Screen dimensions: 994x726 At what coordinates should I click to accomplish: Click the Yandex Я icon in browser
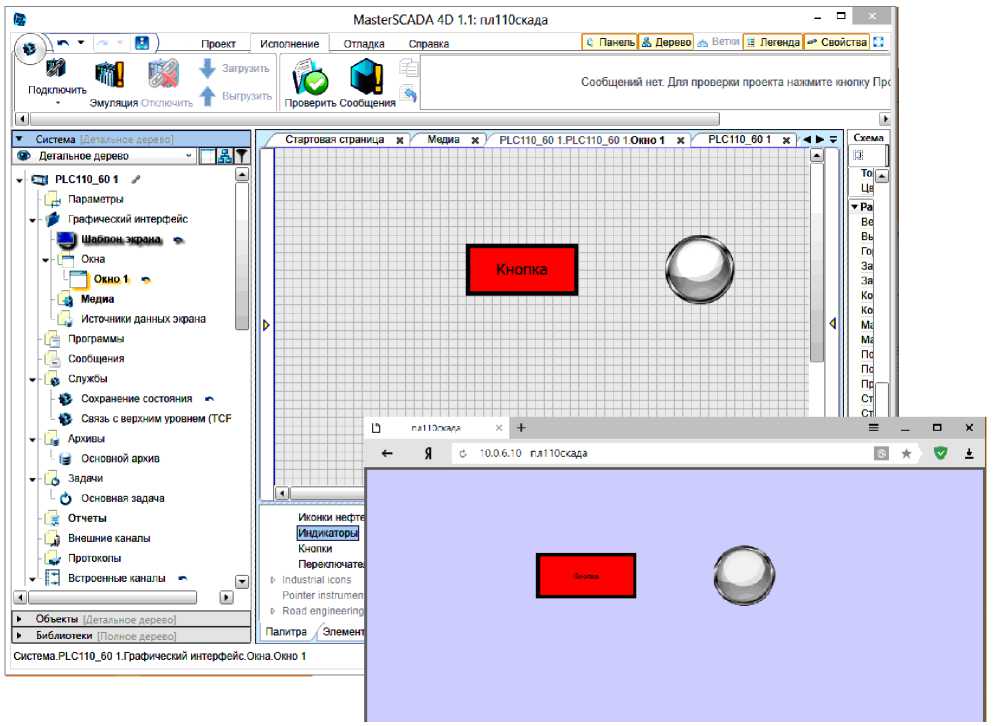pos(429,453)
